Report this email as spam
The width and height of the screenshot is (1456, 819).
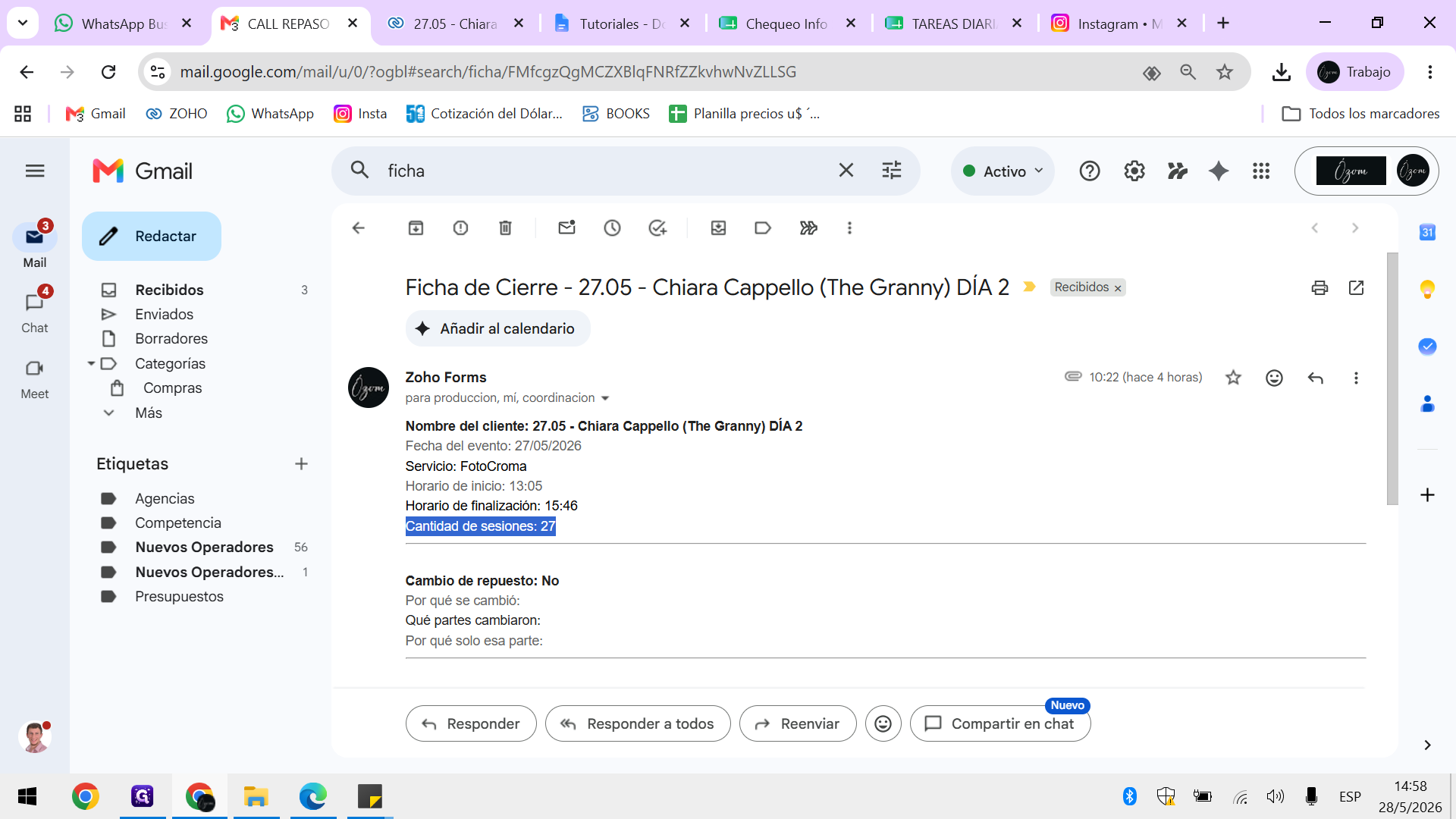coord(460,228)
